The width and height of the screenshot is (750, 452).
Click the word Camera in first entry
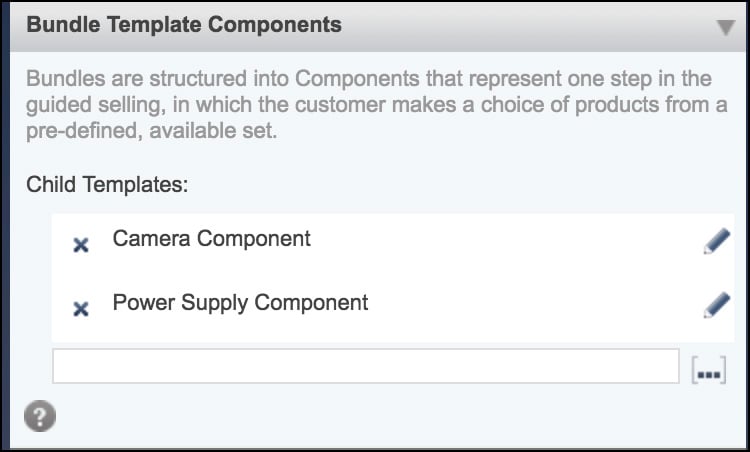pyautogui.click(x=151, y=238)
